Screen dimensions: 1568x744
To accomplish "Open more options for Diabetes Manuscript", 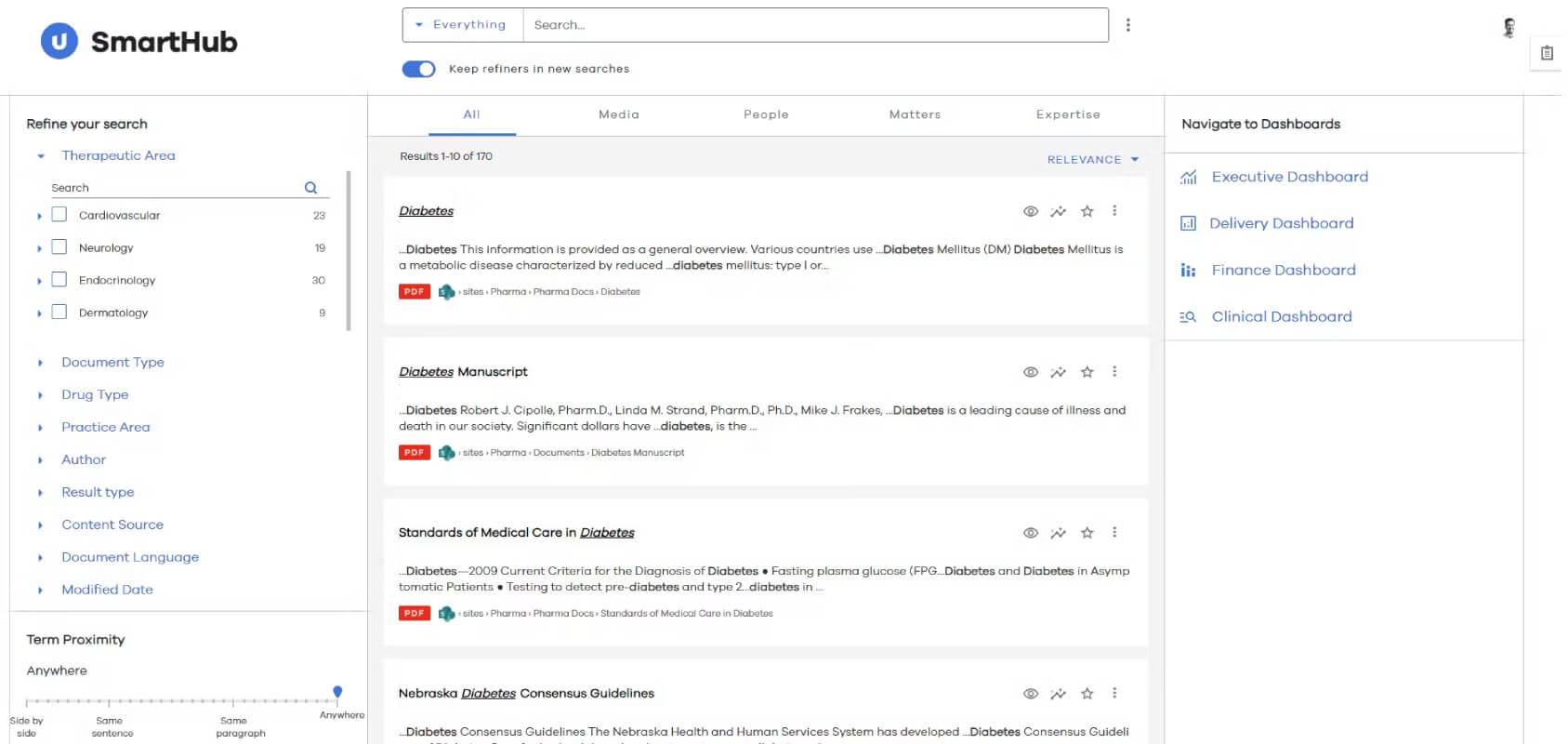I will click(x=1114, y=372).
